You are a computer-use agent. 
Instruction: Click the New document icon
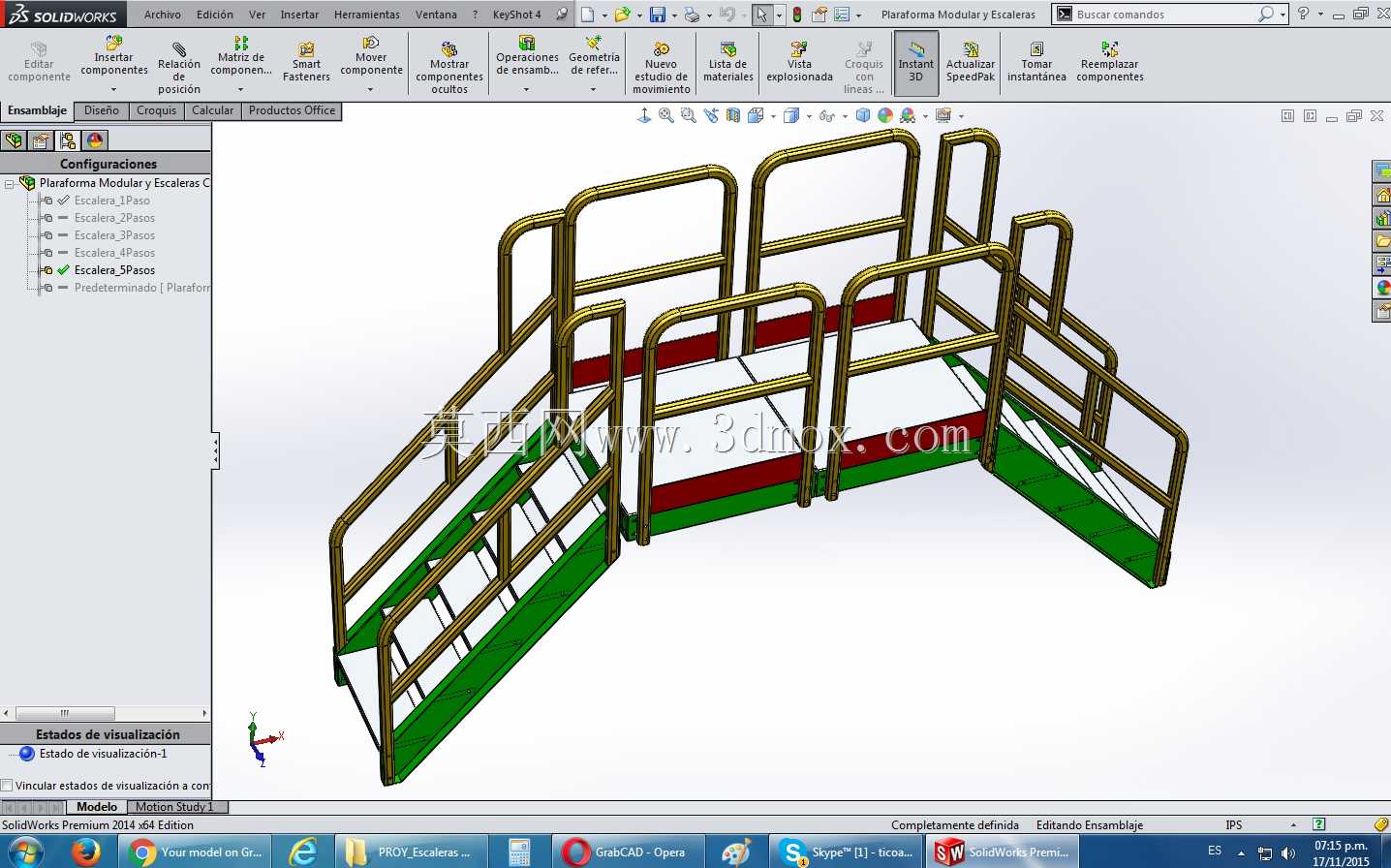point(588,15)
